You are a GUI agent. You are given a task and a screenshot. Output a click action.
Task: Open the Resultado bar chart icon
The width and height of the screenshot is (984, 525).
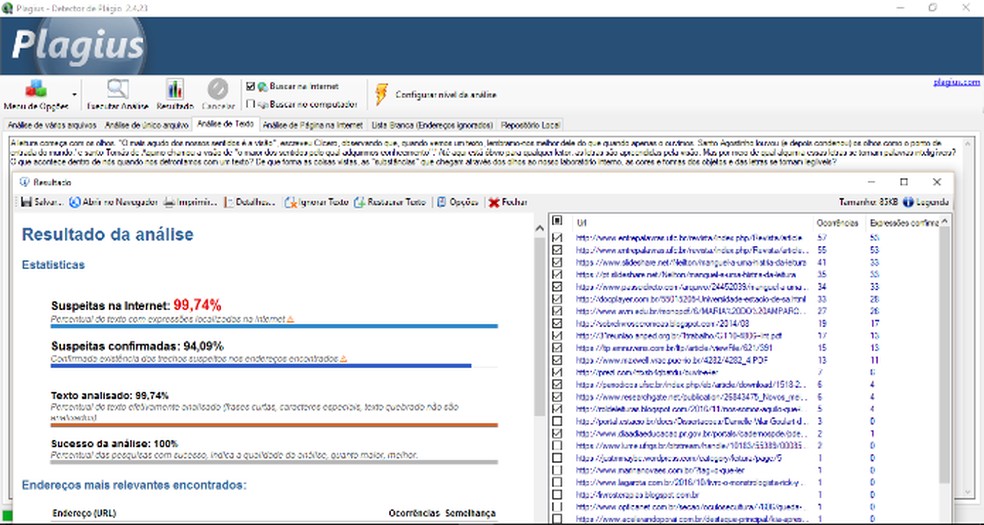coord(174,89)
